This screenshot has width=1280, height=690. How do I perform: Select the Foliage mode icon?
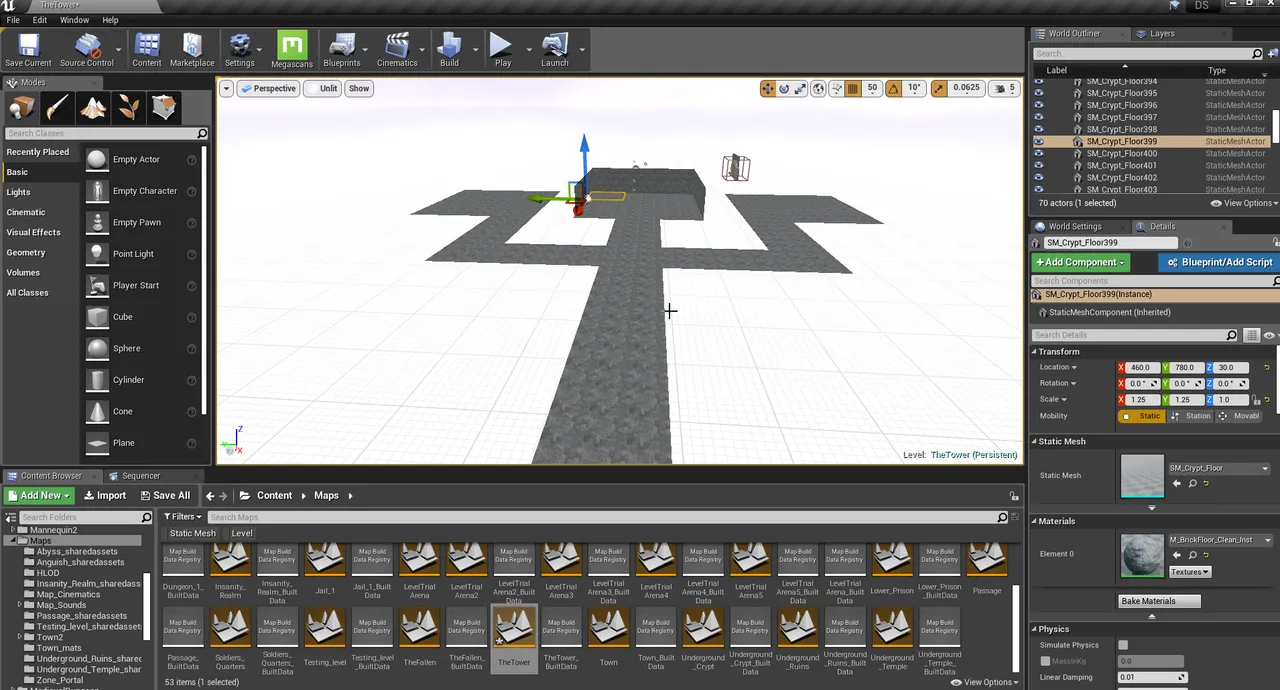pyautogui.click(x=129, y=107)
